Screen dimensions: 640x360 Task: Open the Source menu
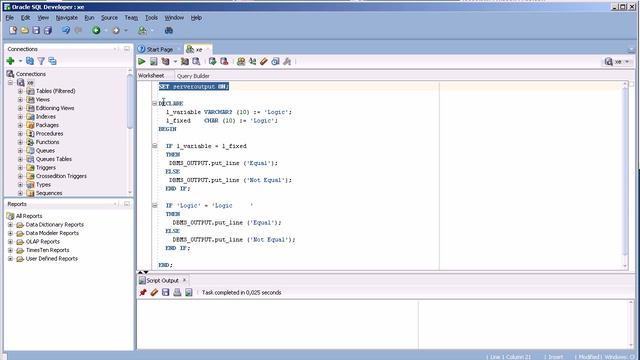pos(109,18)
